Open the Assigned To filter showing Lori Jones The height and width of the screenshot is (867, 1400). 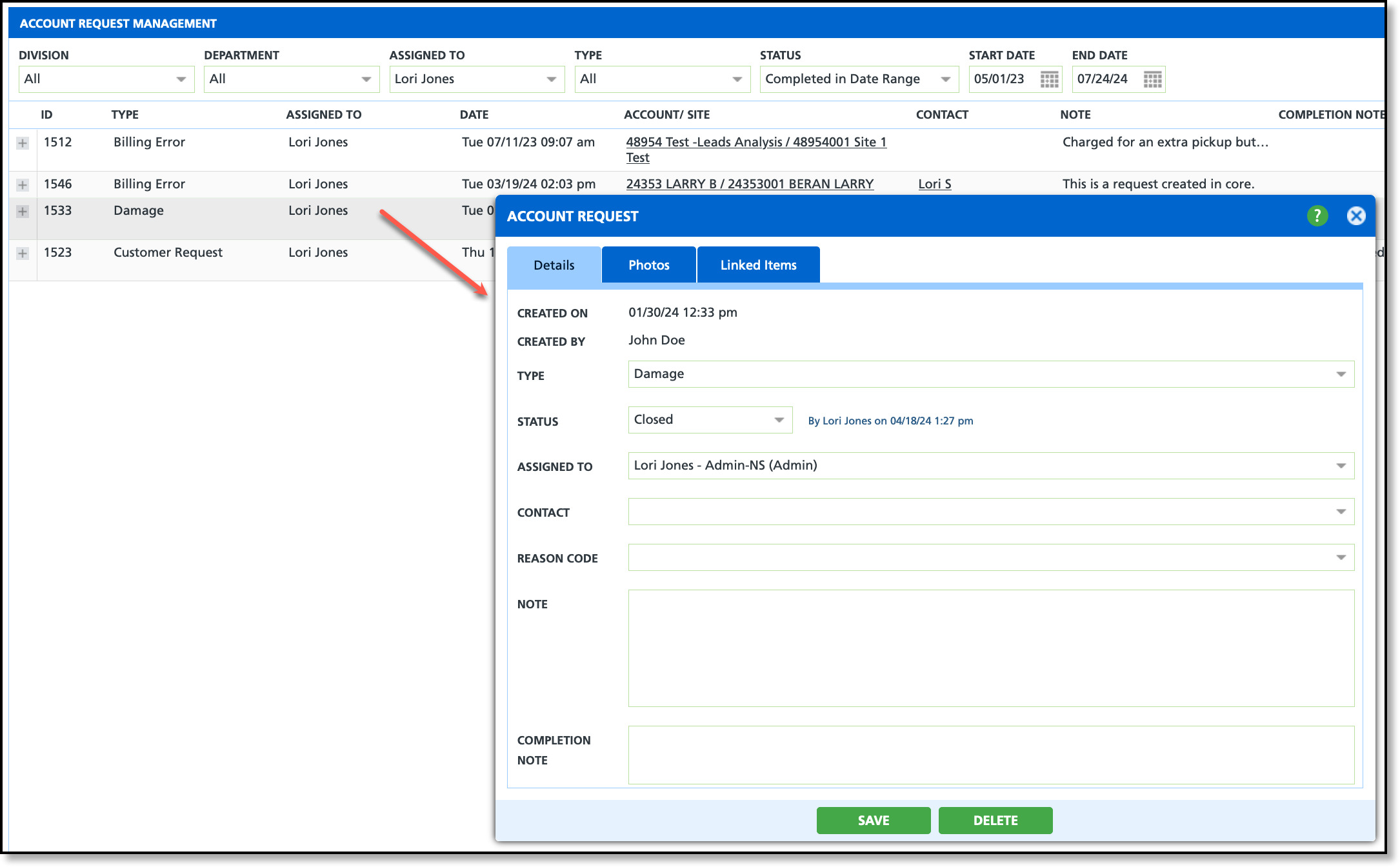[x=476, y=79]
